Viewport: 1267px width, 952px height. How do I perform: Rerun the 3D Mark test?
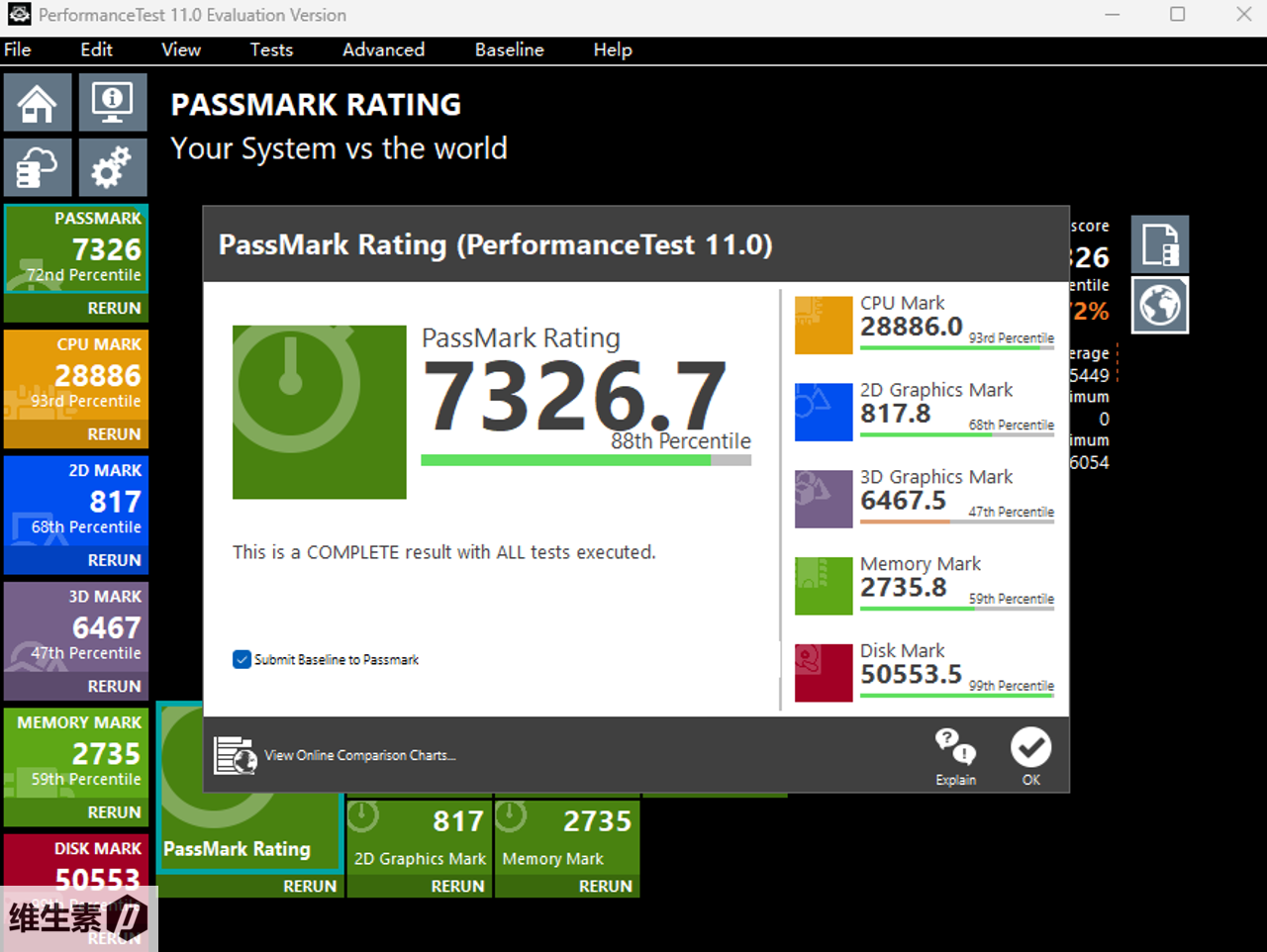pos(114,686)
